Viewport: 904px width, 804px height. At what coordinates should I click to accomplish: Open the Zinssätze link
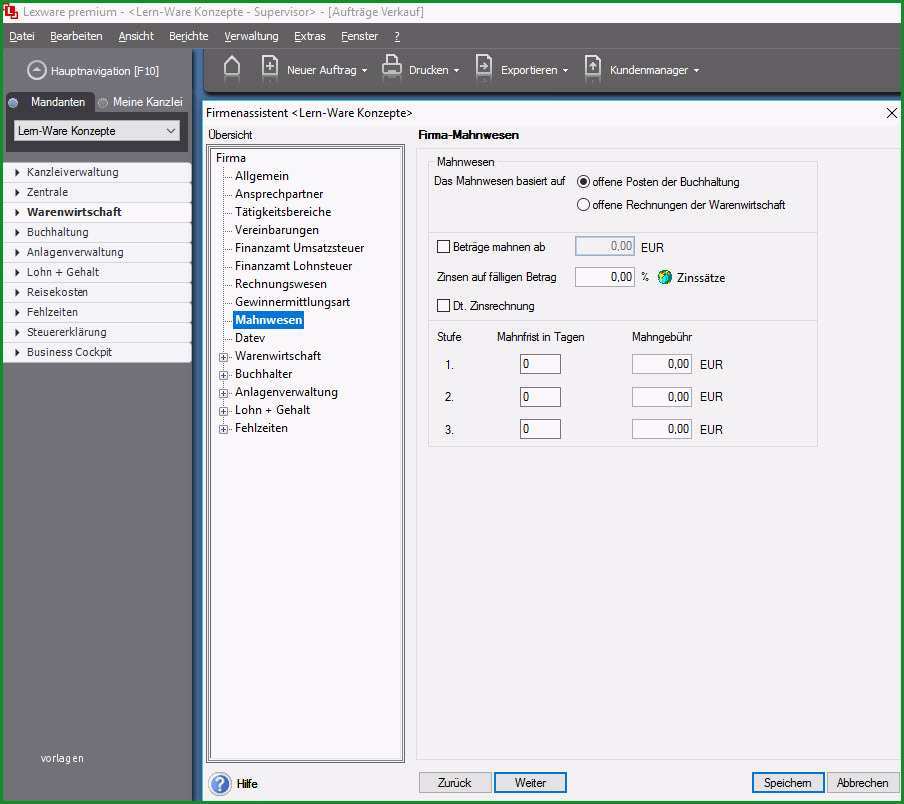700,278
